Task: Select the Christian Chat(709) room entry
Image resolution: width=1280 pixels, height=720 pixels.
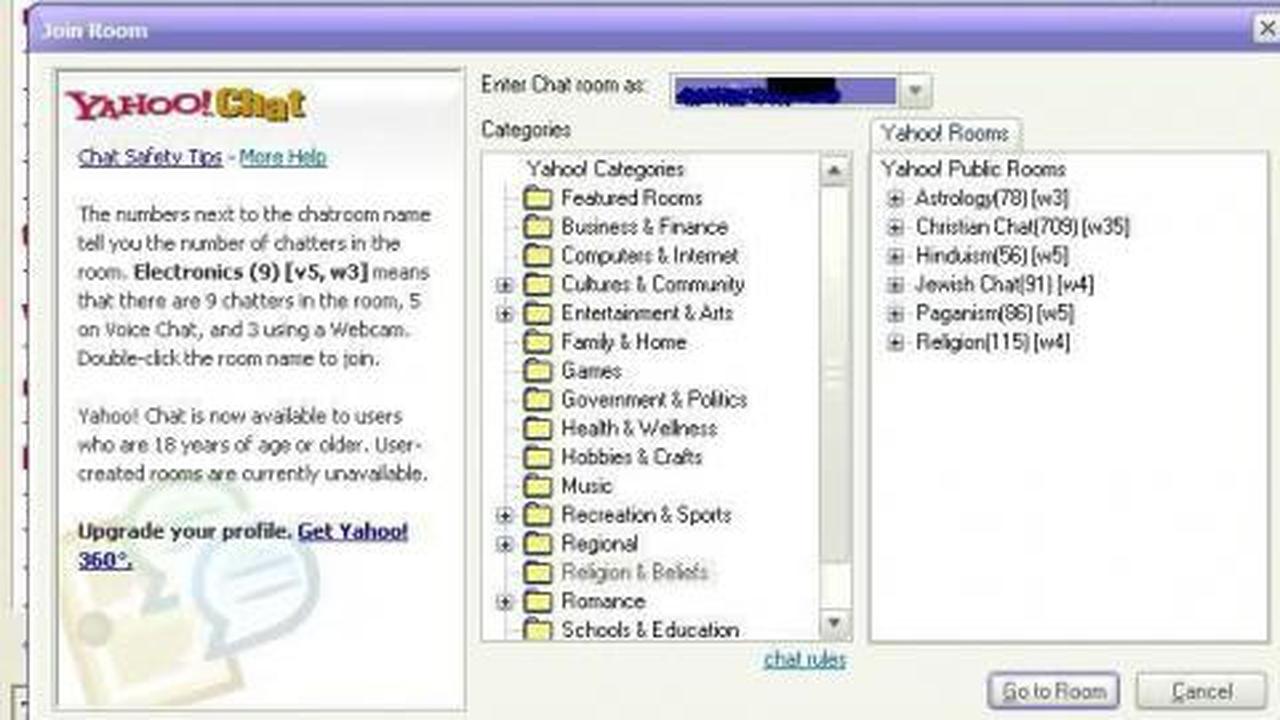Action: (x=1023, y=228)
